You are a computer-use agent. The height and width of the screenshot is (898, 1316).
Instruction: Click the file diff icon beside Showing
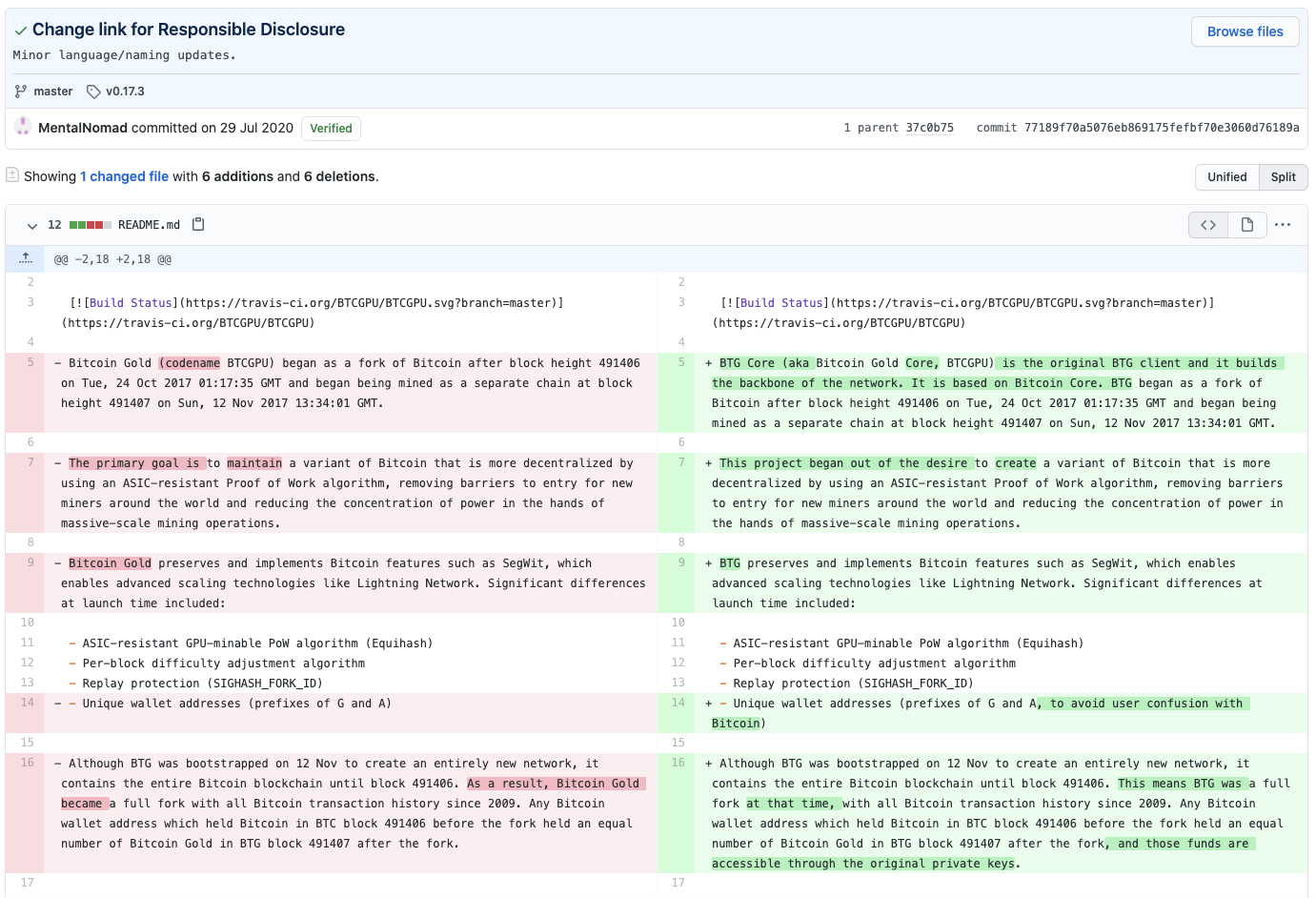click(x=12, y=175)
